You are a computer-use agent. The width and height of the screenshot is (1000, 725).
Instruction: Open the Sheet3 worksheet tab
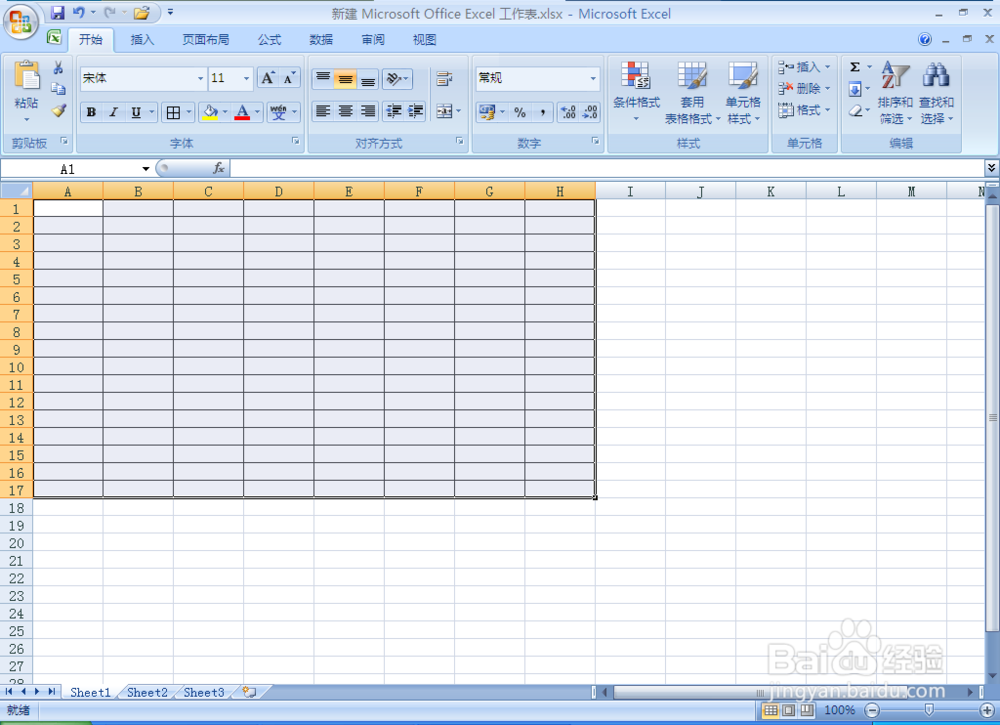[x=204, y=692]
